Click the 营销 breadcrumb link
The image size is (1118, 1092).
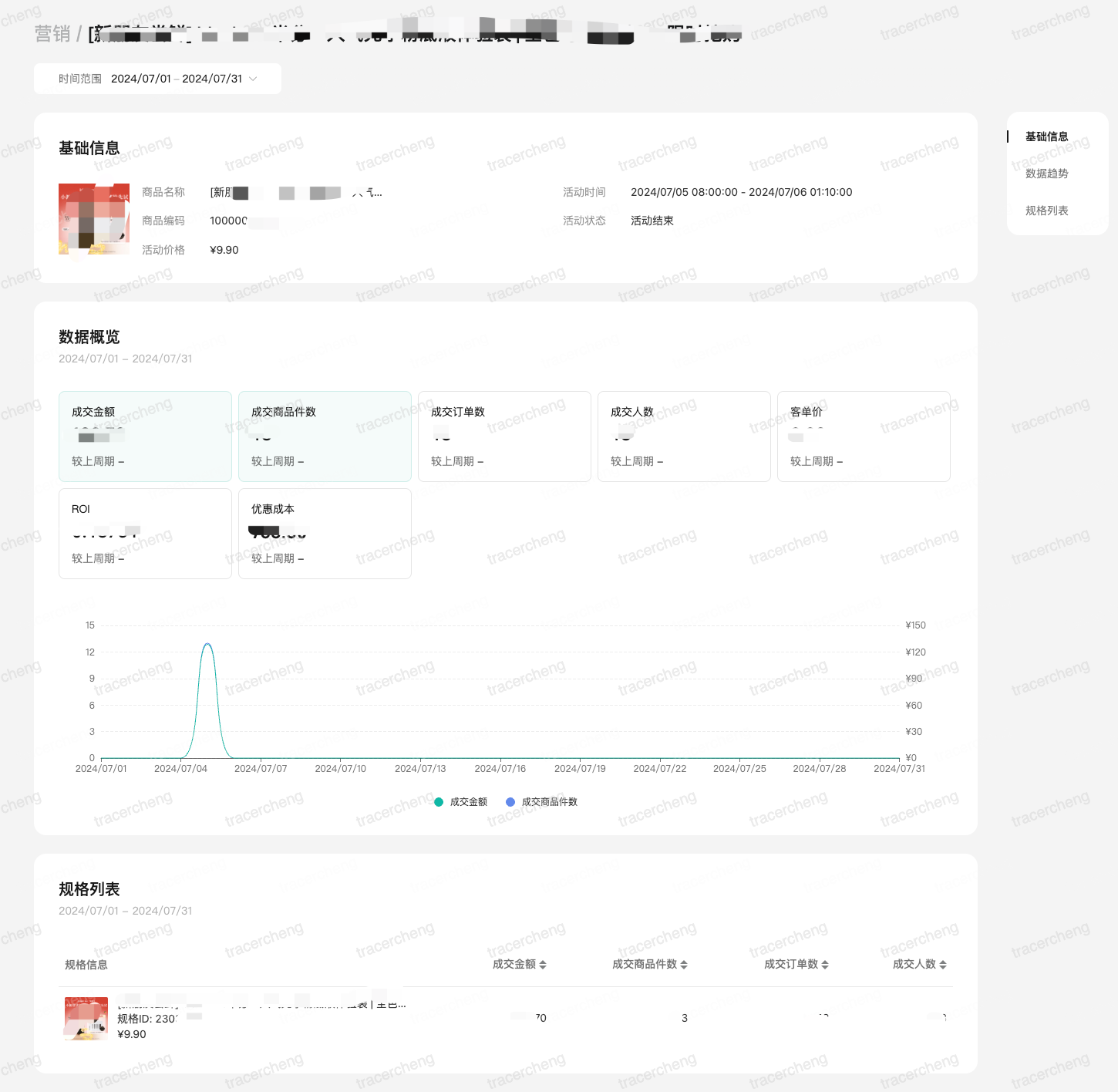coord(52,34)
